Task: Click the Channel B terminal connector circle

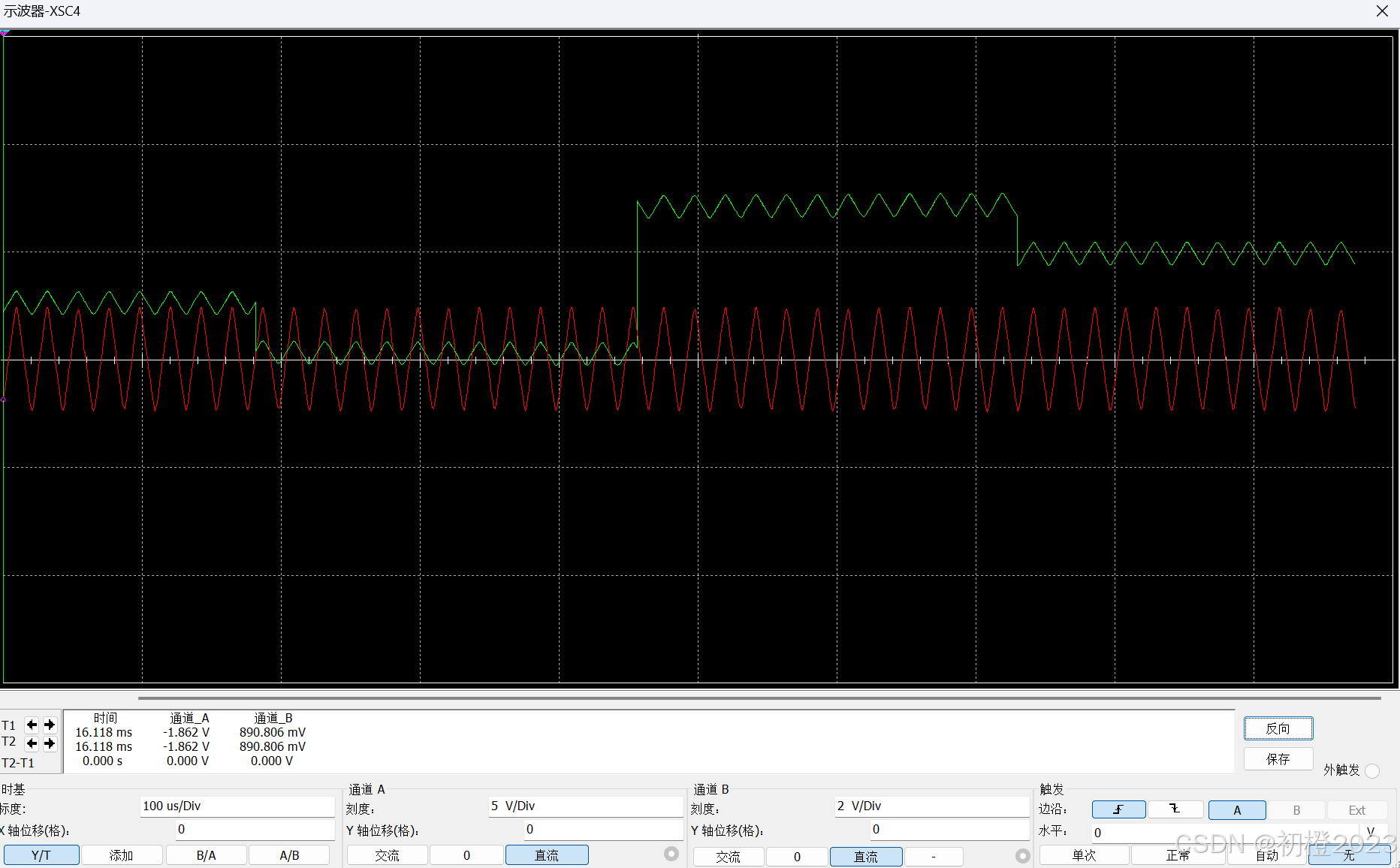Action: tap(1022, 855)
